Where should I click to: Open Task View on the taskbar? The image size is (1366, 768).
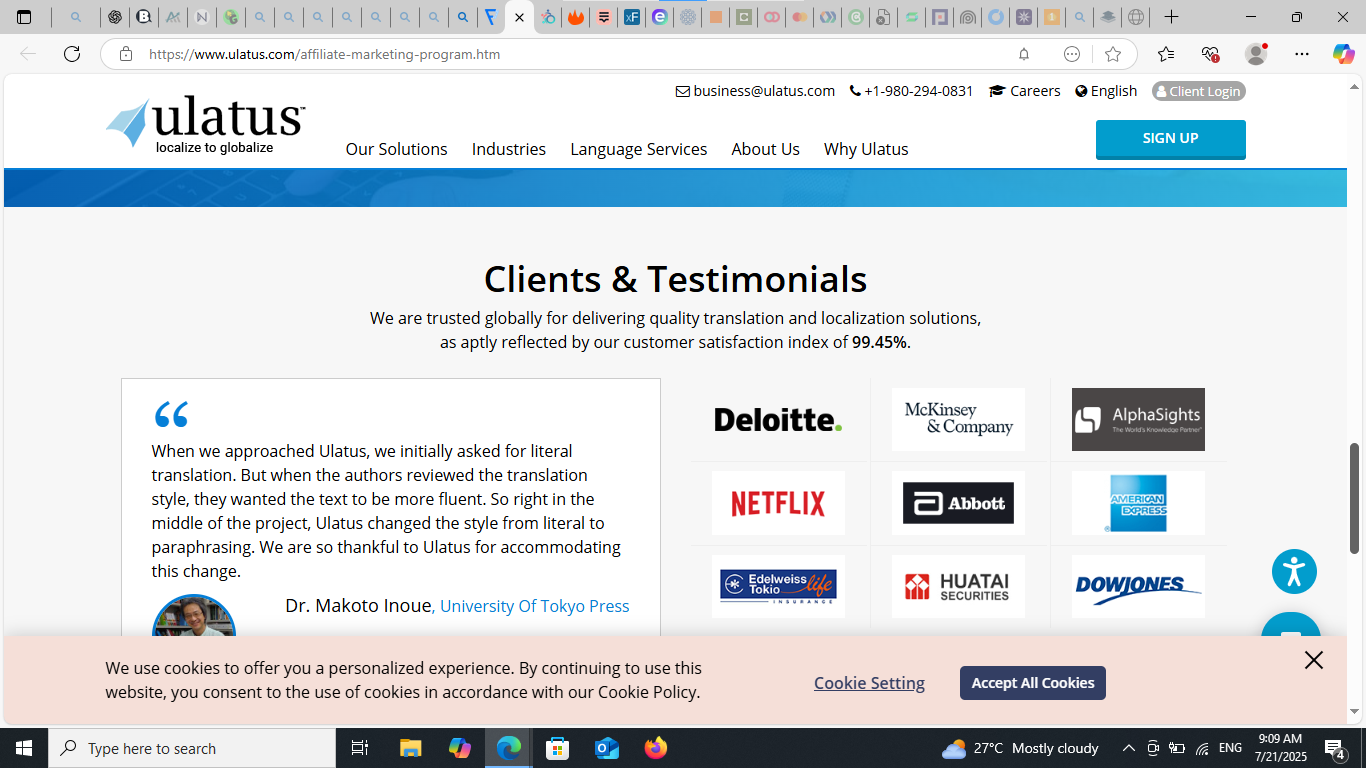pos(360,748)
